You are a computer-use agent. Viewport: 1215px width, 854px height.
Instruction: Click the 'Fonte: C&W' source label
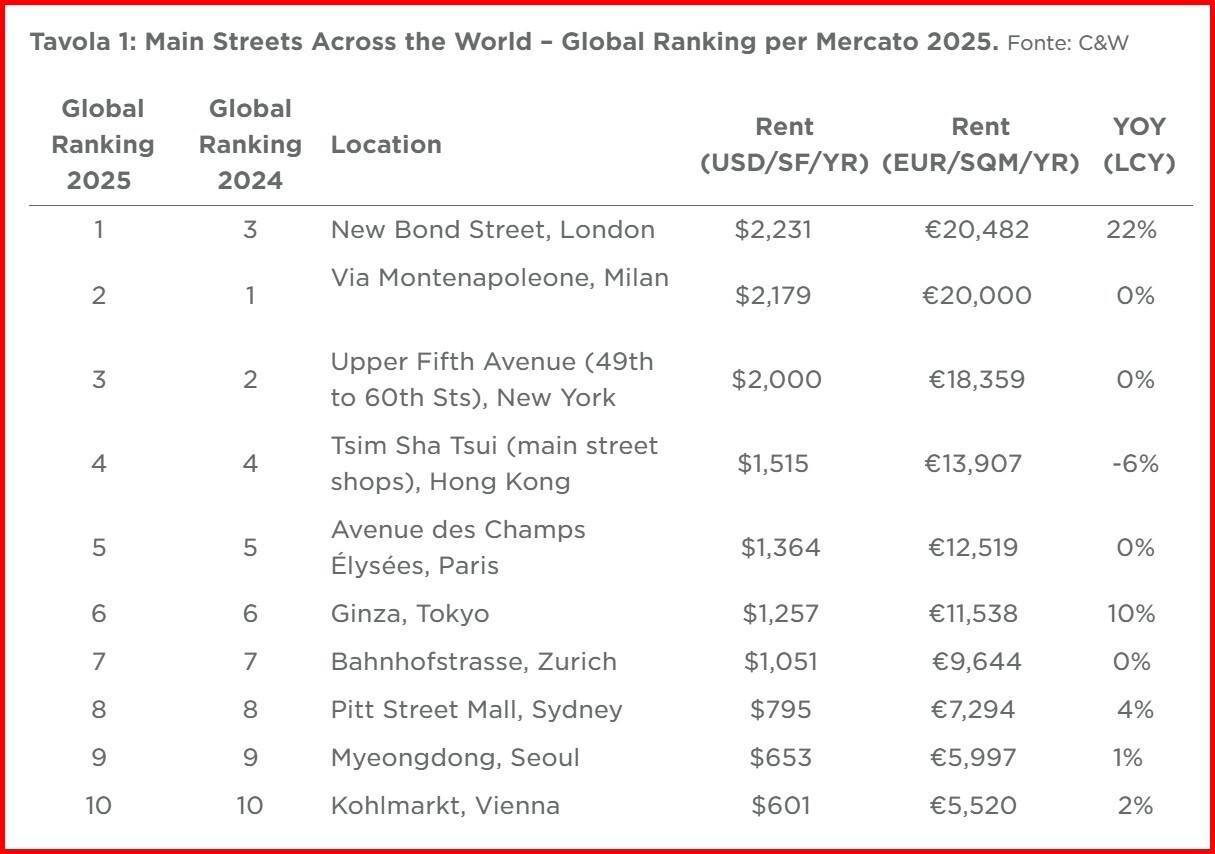tap(1070, 44)
